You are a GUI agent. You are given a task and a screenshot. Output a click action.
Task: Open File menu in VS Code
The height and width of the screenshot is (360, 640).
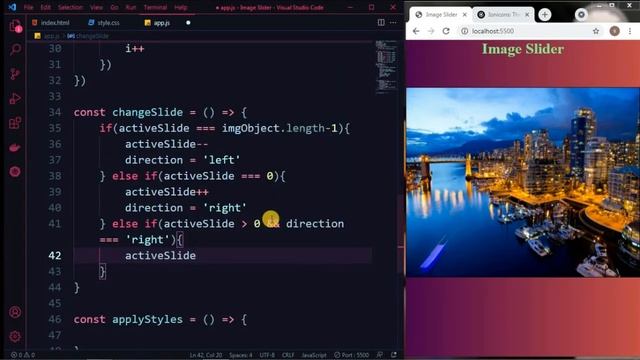pos(29,7)
